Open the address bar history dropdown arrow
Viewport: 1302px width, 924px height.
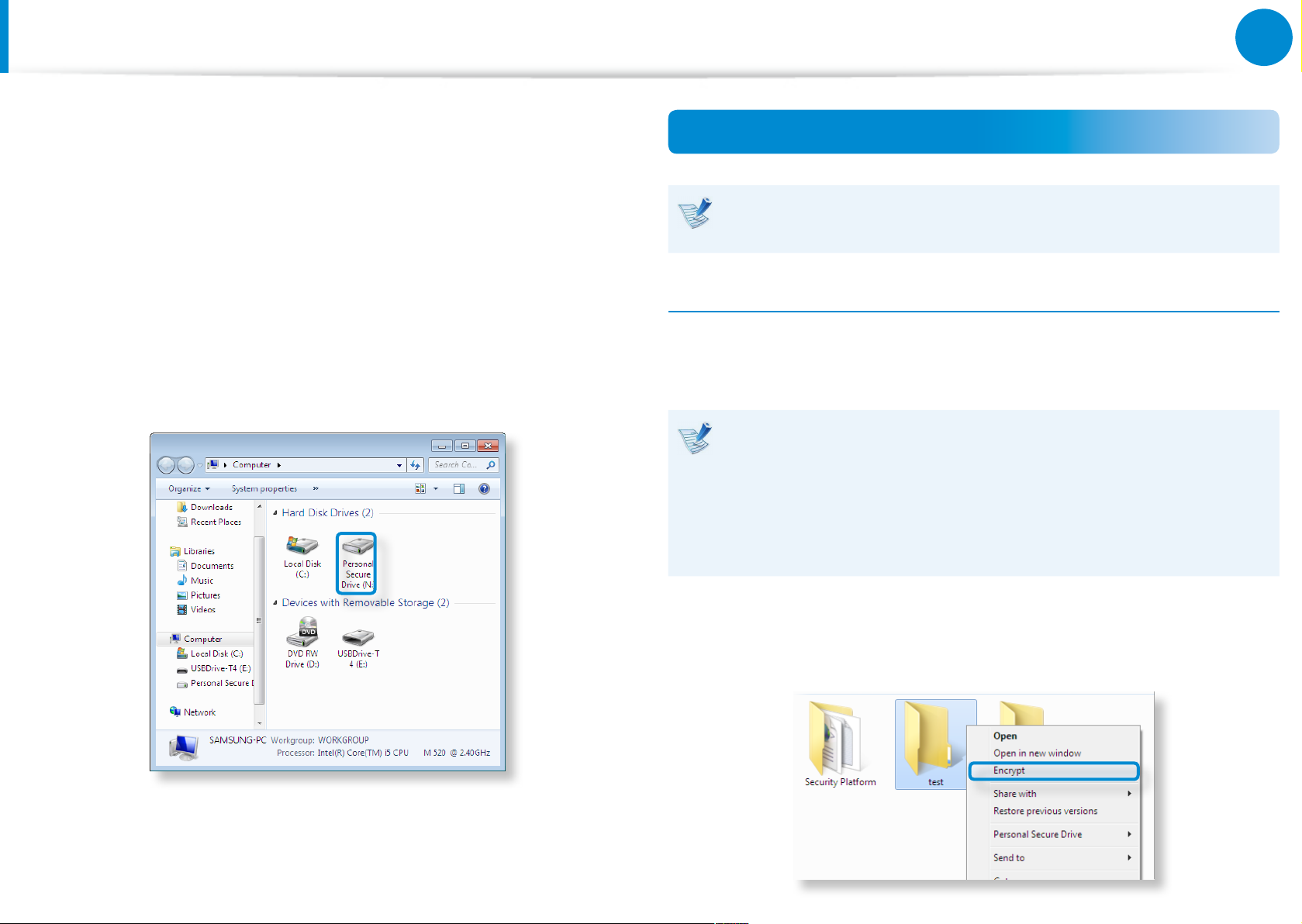click(x=399, y=465)
